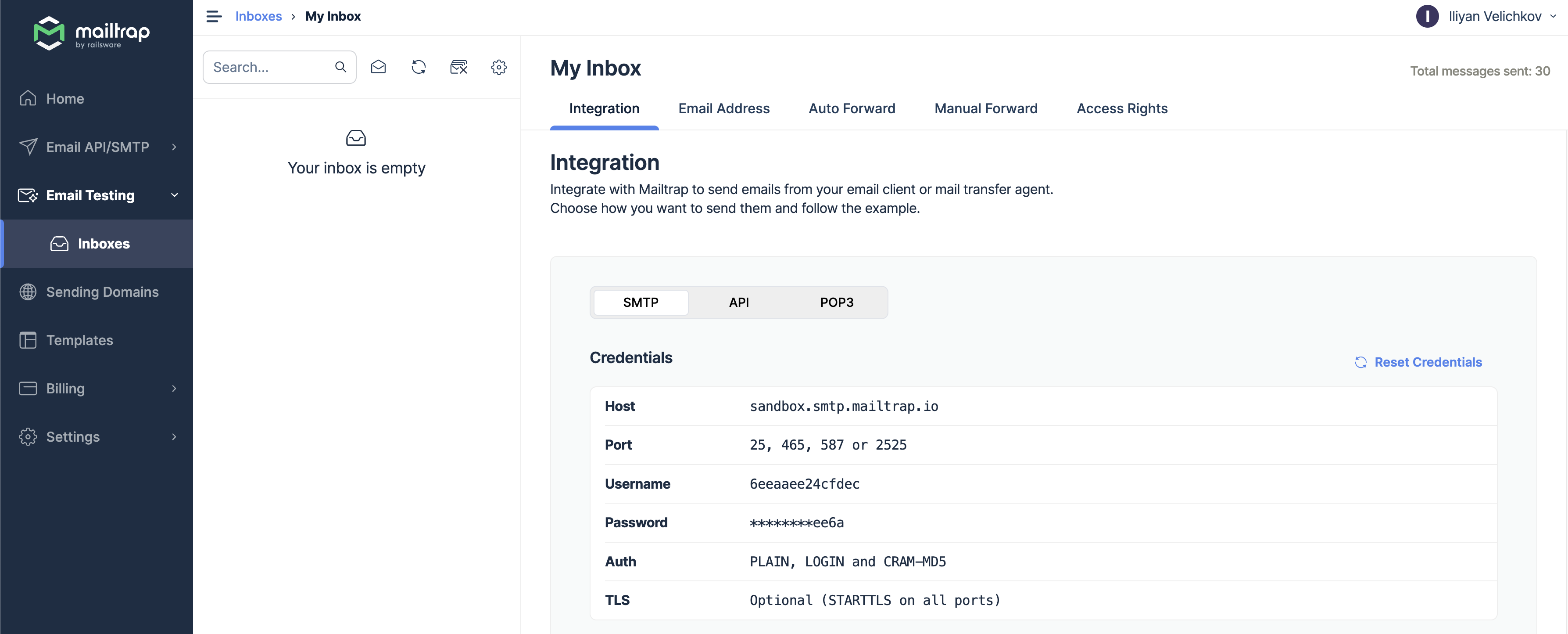Expand the Settings submenu chevron
This screenshot has height=634, width=1568.
(174, 437)
